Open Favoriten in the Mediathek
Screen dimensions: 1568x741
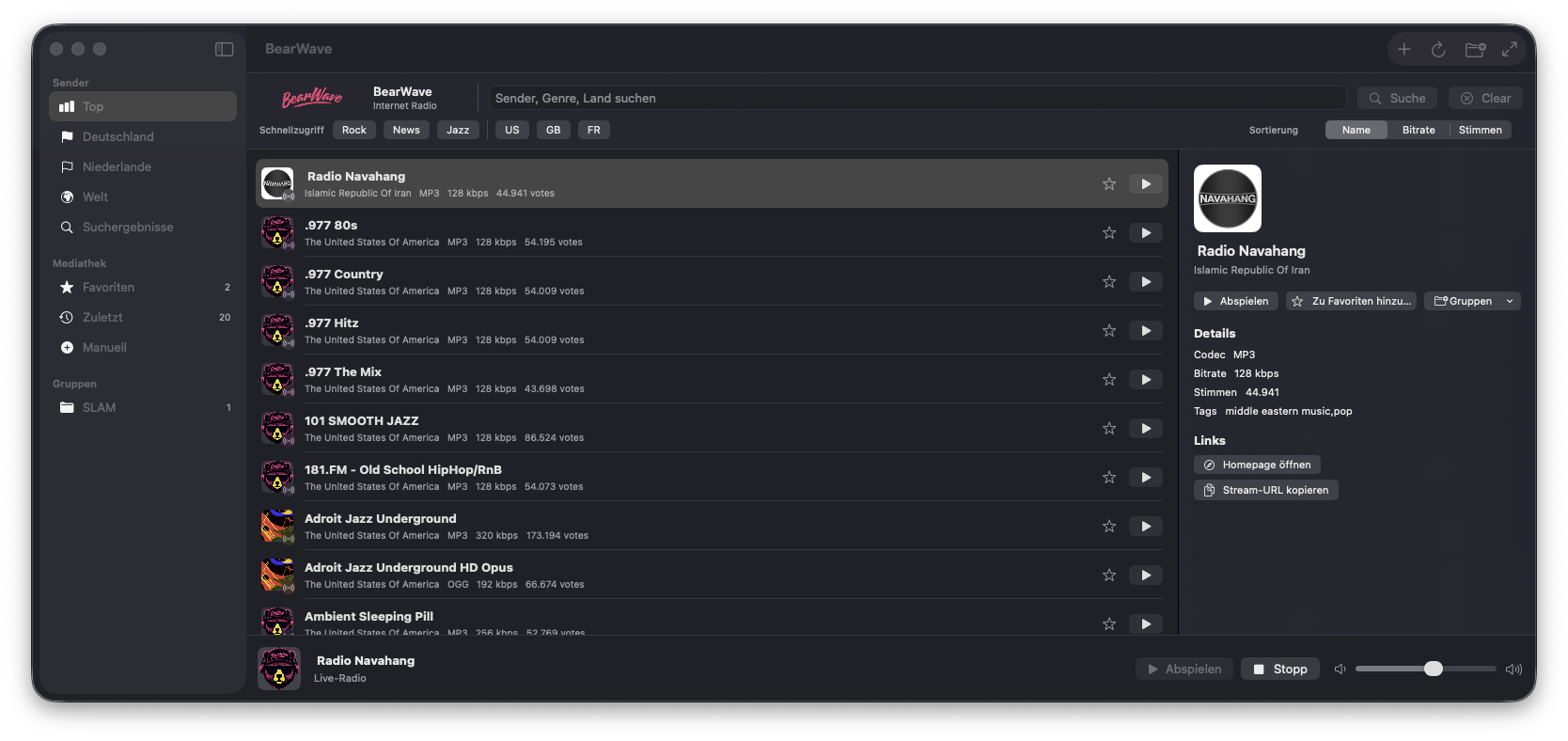pyautogui.click(x=143, y=287)
